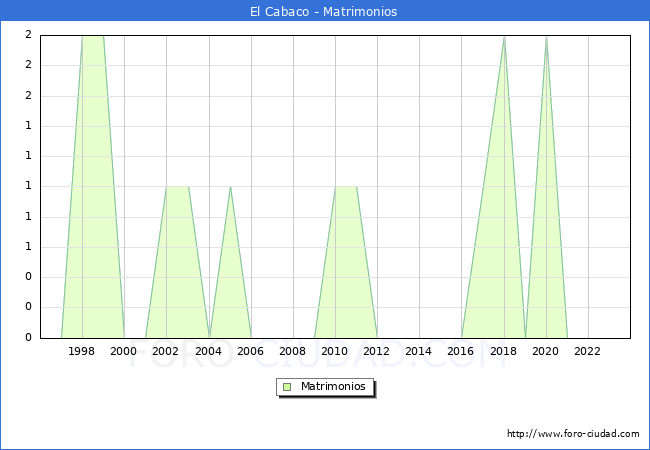Viewport: 650px width, 450px height.
Task: Click the 2012 x-axis label
Action: point(376,351)
